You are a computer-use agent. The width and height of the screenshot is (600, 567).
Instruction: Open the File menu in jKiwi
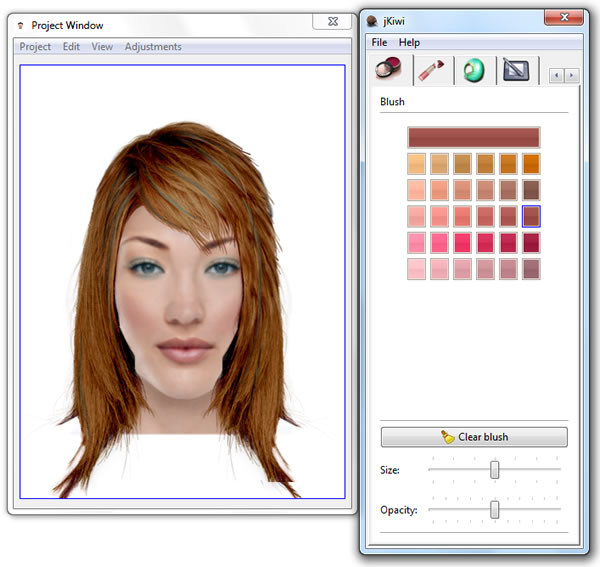coord(379,42)
